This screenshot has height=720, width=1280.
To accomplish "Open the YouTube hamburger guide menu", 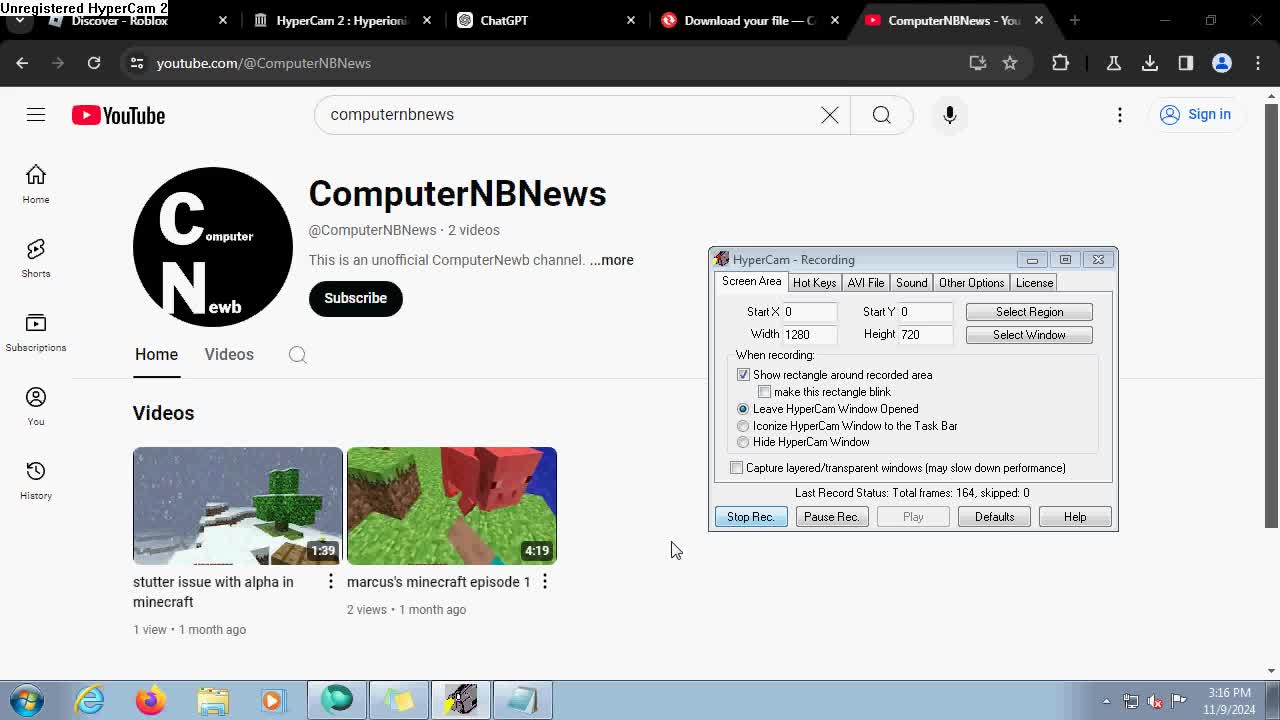I will tap(36, 115).
